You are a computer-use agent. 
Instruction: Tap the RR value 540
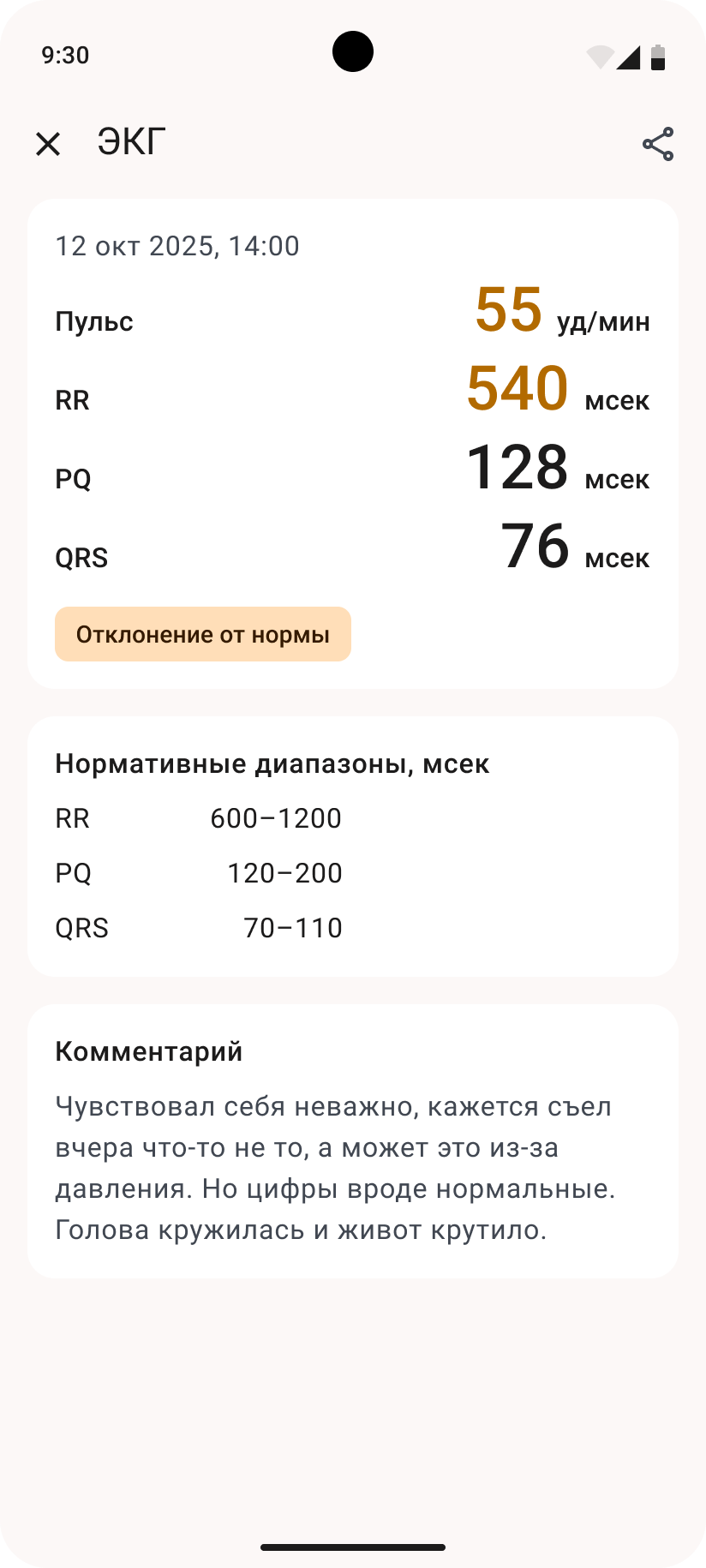coord(518,388)
